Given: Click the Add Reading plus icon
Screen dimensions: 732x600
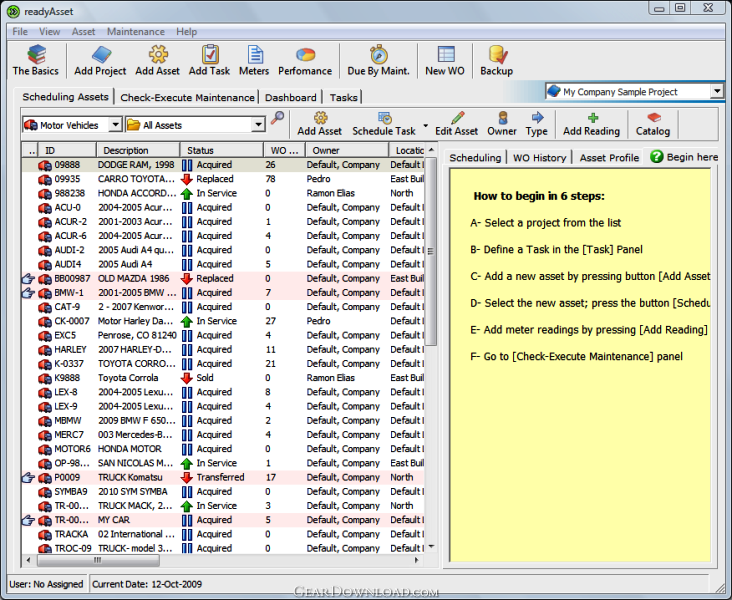Looking at the screenshot, I should tap(591, 124).
